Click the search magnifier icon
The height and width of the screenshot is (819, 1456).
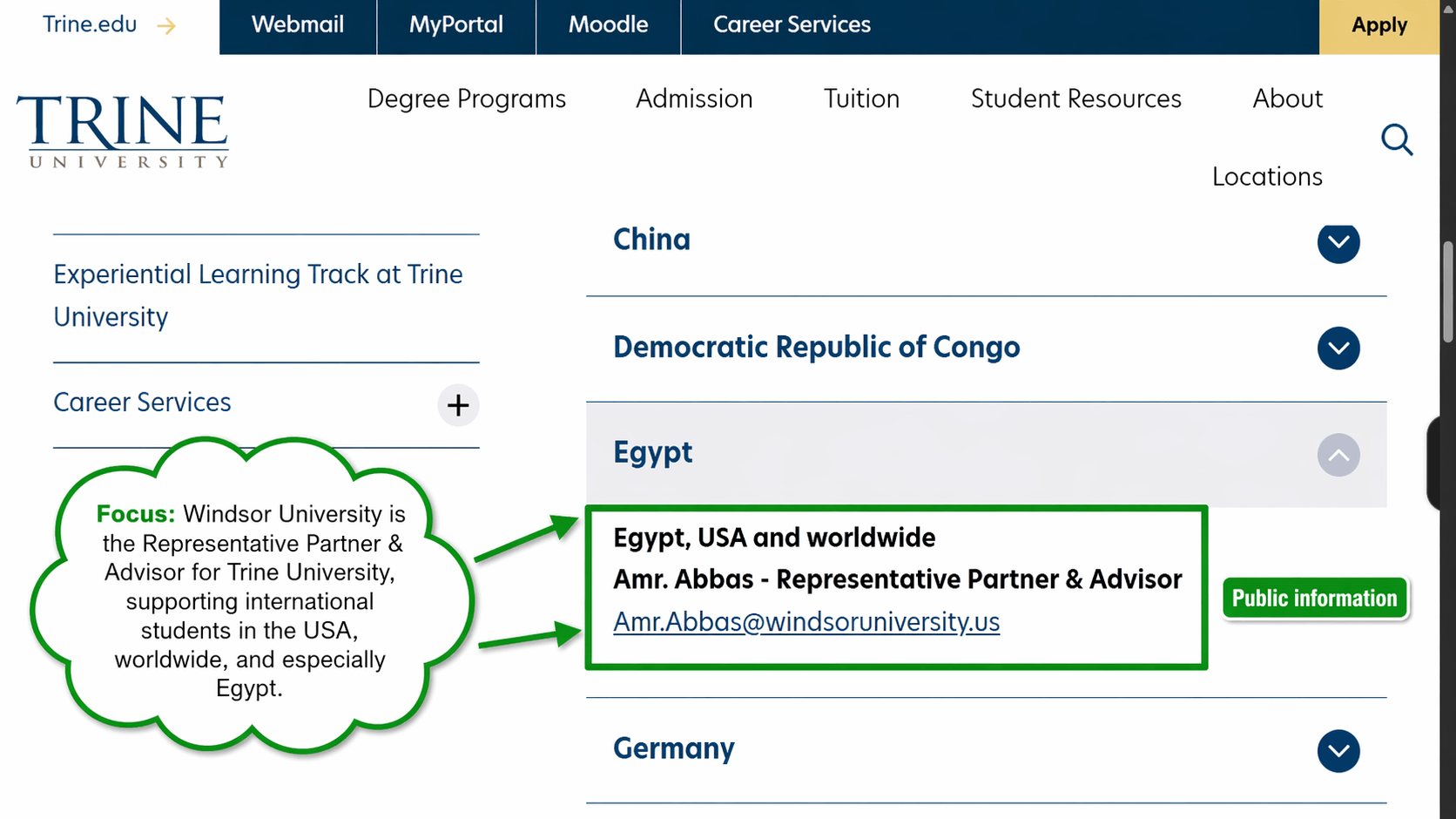pyautogui.click(x=1397, y=139)
